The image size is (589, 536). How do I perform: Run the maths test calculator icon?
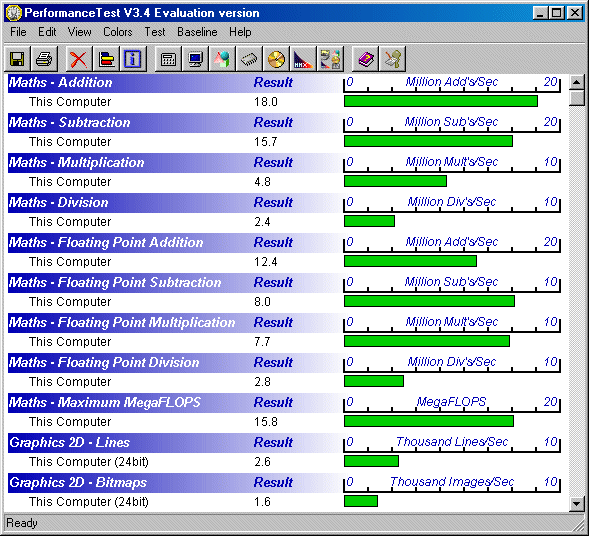[x=168, y=59]
